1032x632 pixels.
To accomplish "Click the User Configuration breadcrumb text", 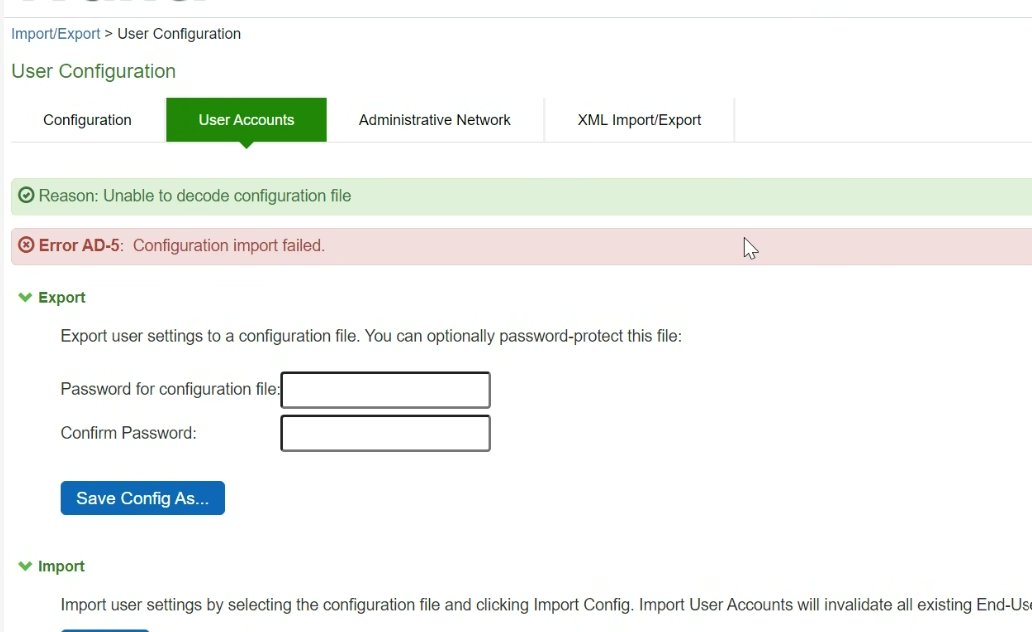I will 179,34.
